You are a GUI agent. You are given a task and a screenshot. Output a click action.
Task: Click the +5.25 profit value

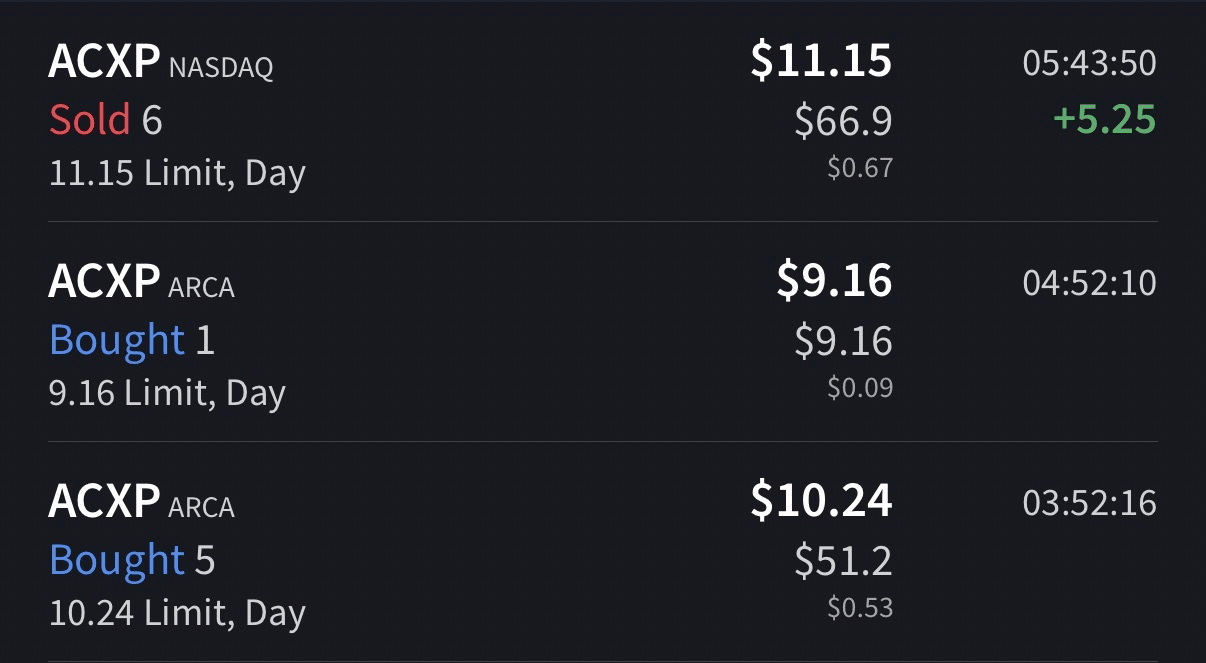1104,120
